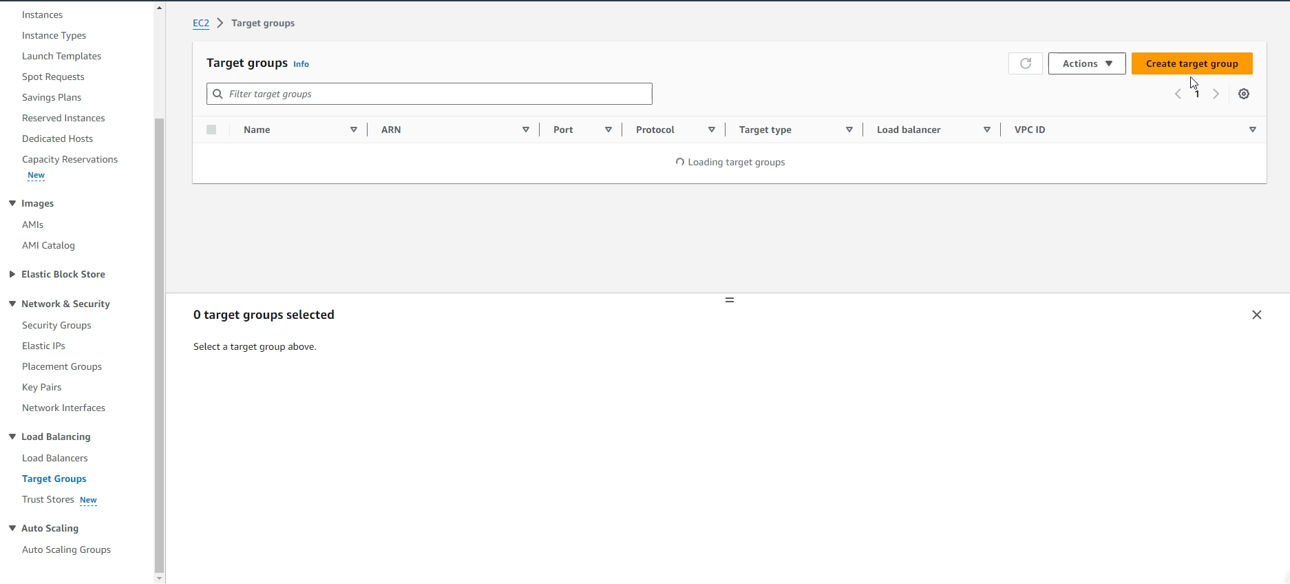
Task: Close the target group details panel
Action: click(x=1256, y=315)
